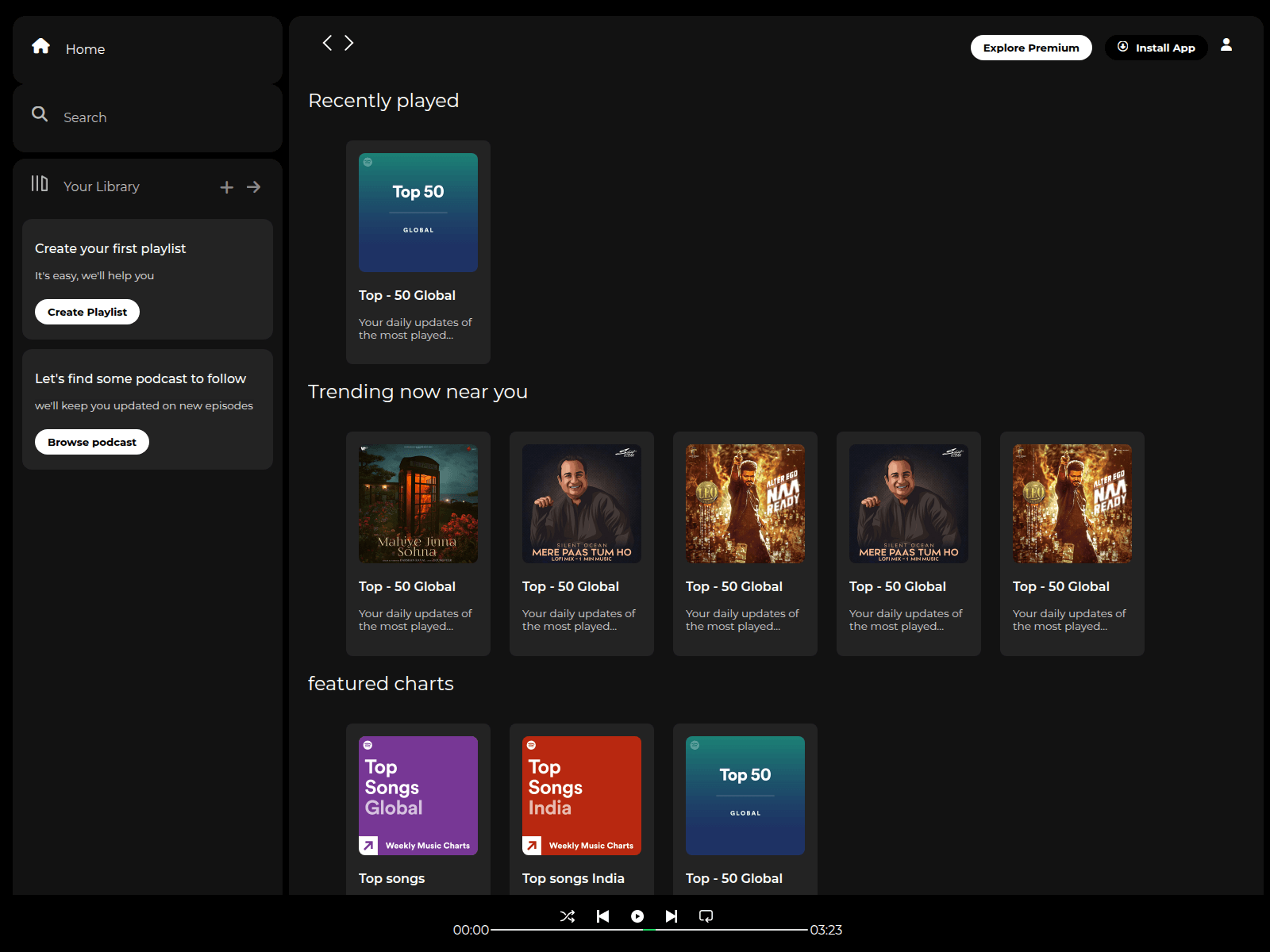Screen dimensions: 1270x952
Task: Click the arrow badge on Top Songs Global cover
Action: (x=368, y=846)
